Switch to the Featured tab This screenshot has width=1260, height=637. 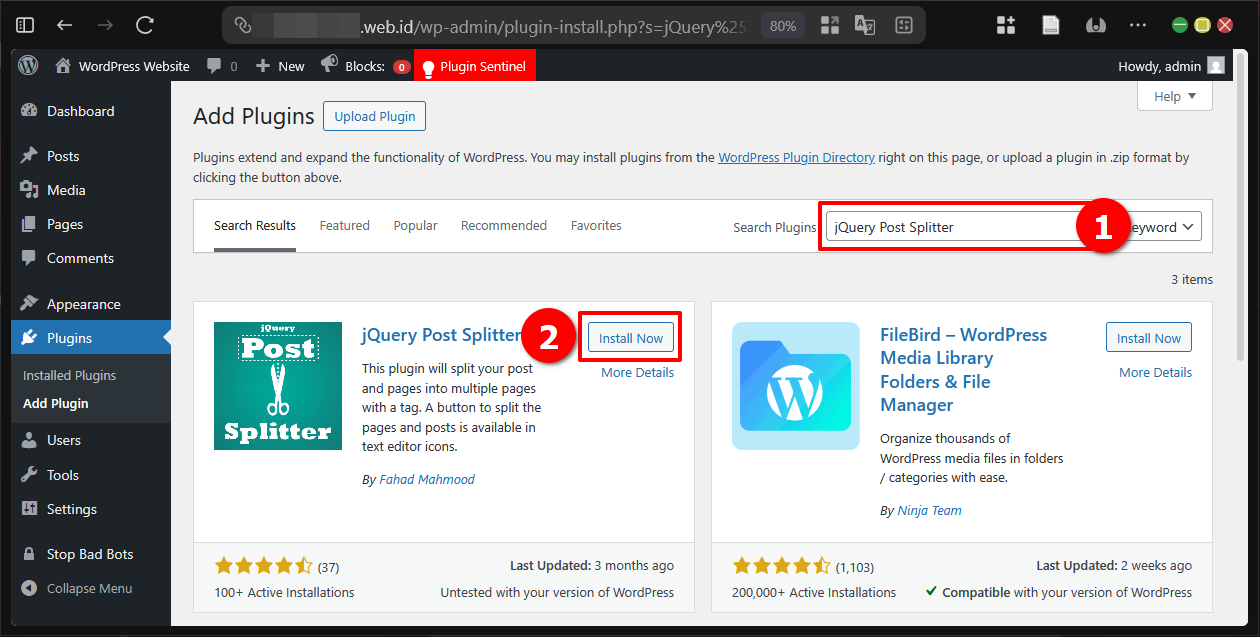[x=344, y=226]
